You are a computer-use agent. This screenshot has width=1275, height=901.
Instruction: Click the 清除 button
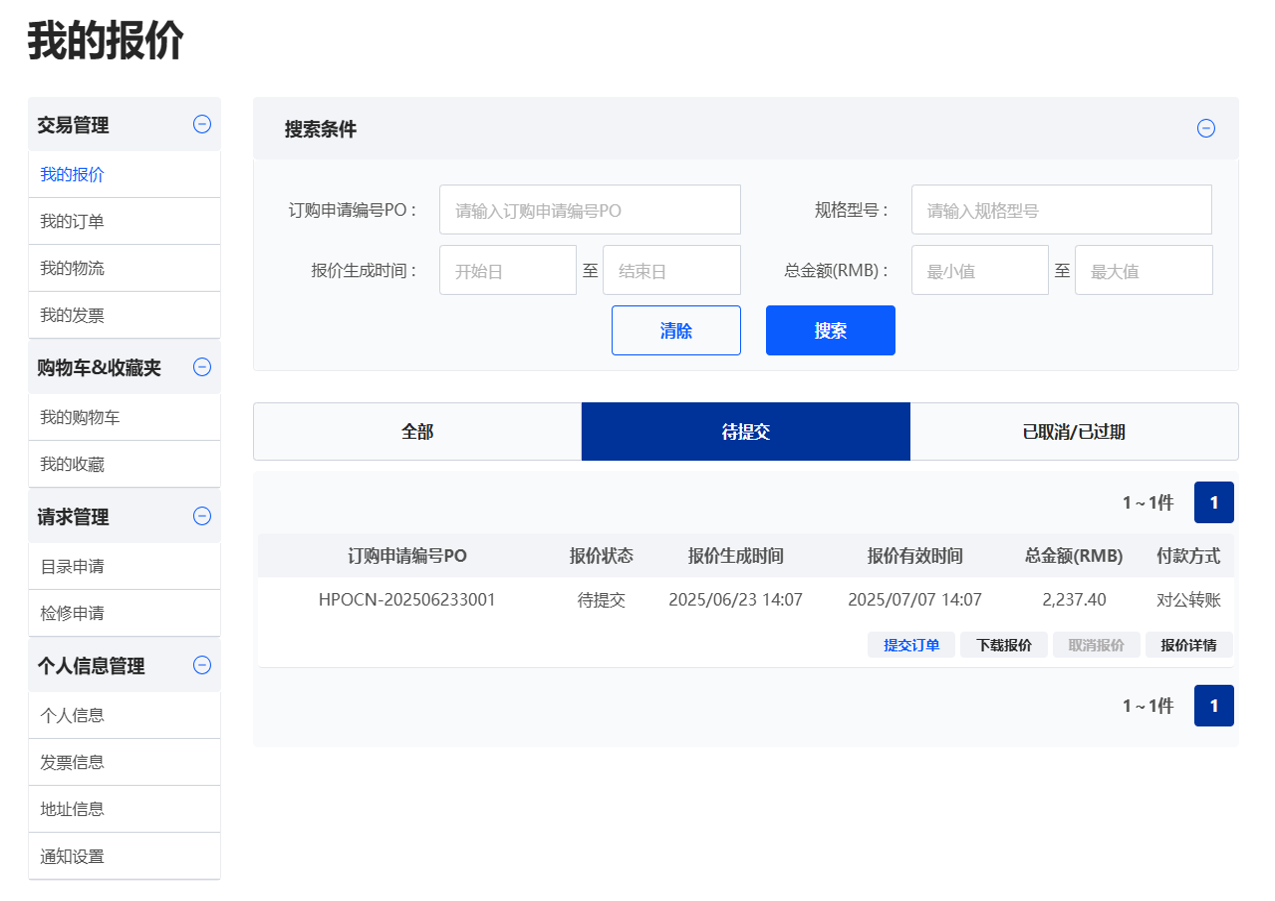click(676, 330)
